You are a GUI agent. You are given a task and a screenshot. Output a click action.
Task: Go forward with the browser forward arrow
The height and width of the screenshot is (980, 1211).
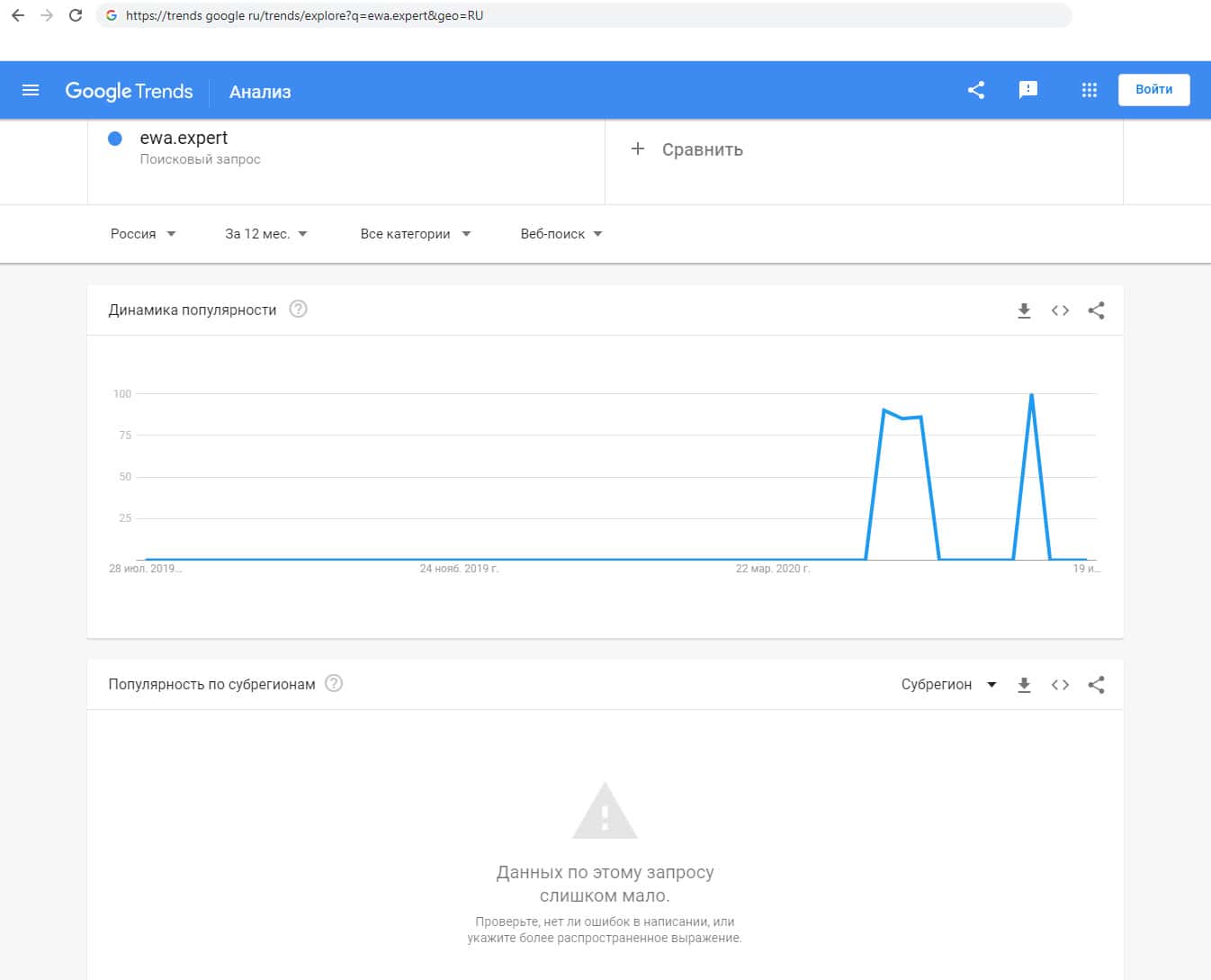[x=47, y=15]
